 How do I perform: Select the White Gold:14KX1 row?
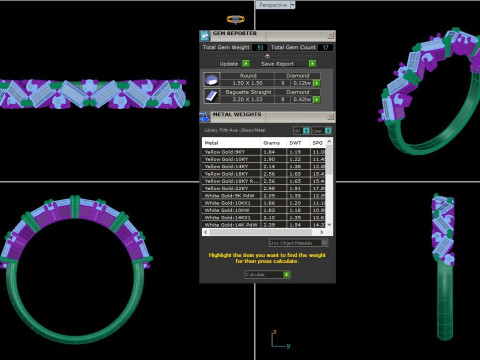tap(264, 218)
